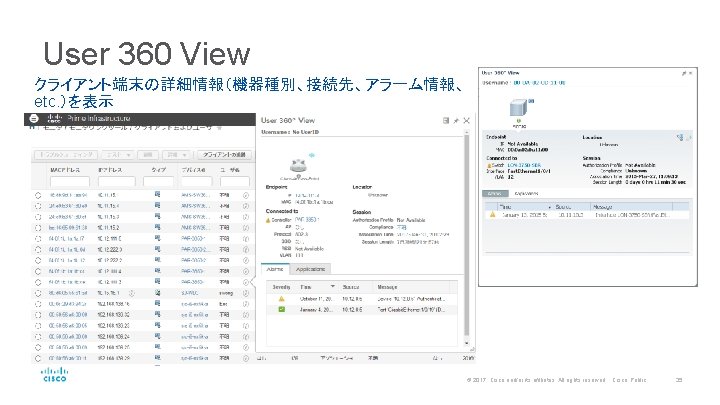Click the scroll-down arrow in center popup scrollbar
Screen dimensions: 720x405
[x=467, y=343]
